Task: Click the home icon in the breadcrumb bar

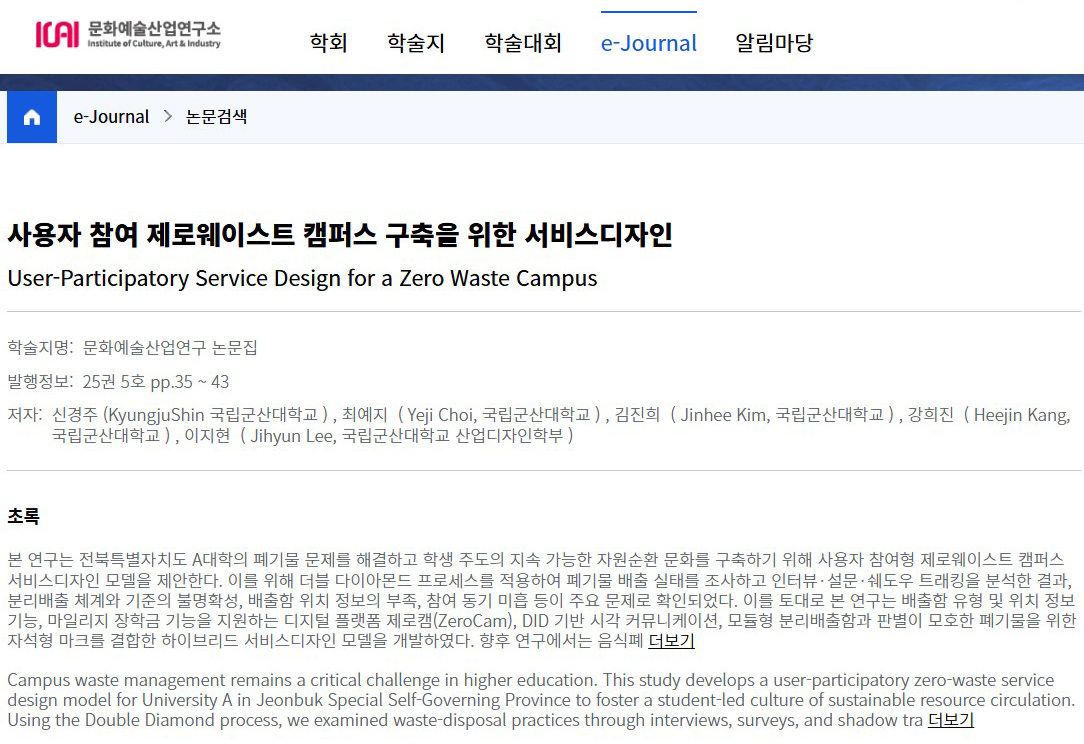Action: click(x=31, y=117)
